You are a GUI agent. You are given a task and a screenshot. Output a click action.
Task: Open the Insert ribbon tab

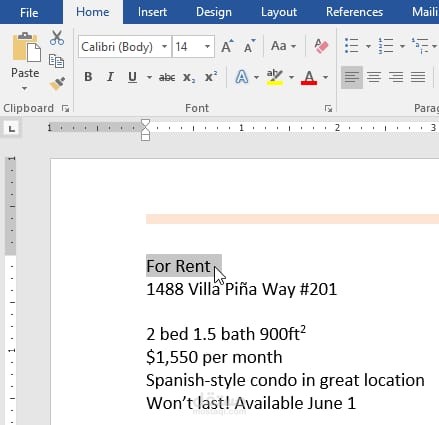(152, 12)
